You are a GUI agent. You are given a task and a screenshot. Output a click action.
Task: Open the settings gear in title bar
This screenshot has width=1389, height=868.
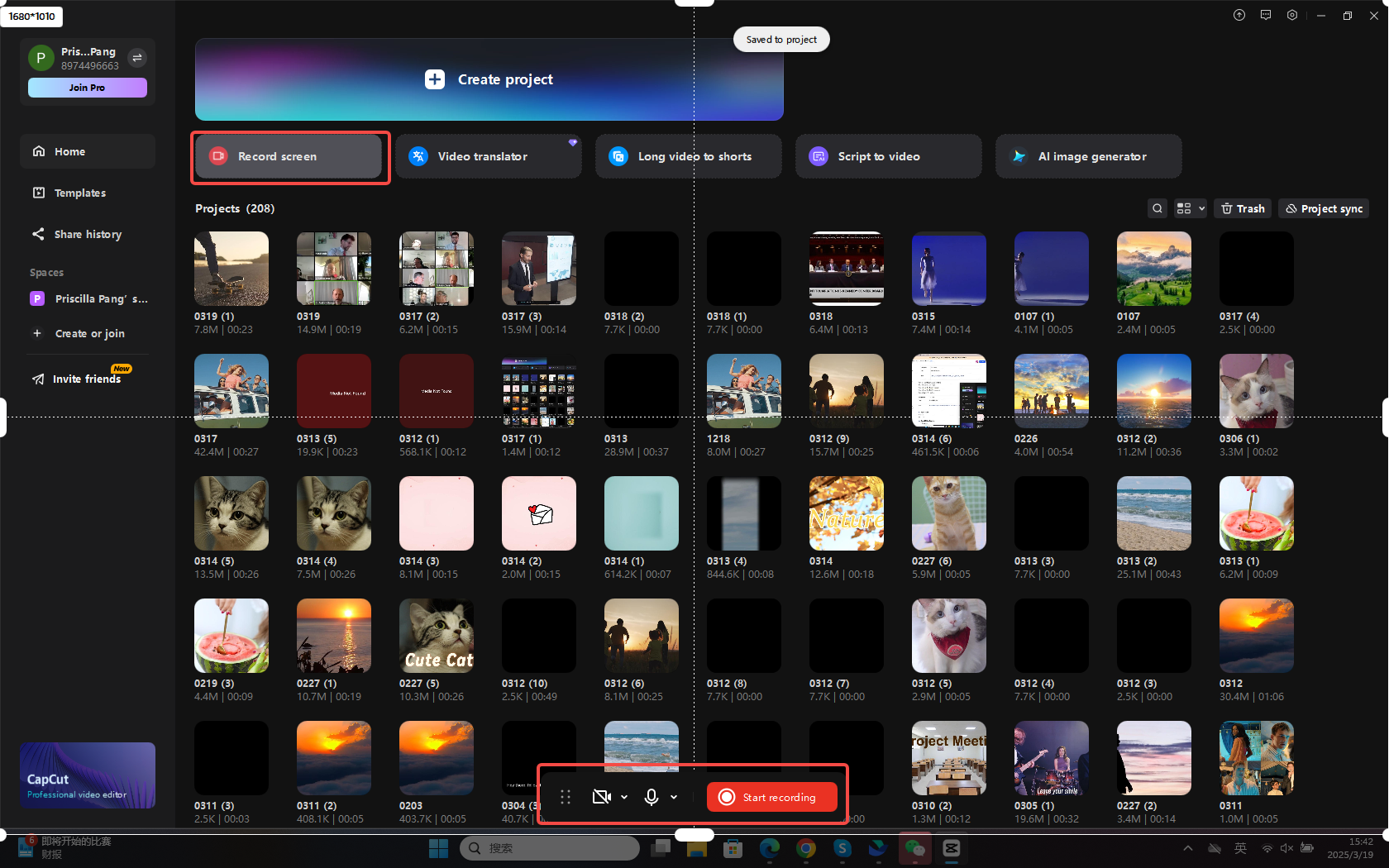(1291, 15)
